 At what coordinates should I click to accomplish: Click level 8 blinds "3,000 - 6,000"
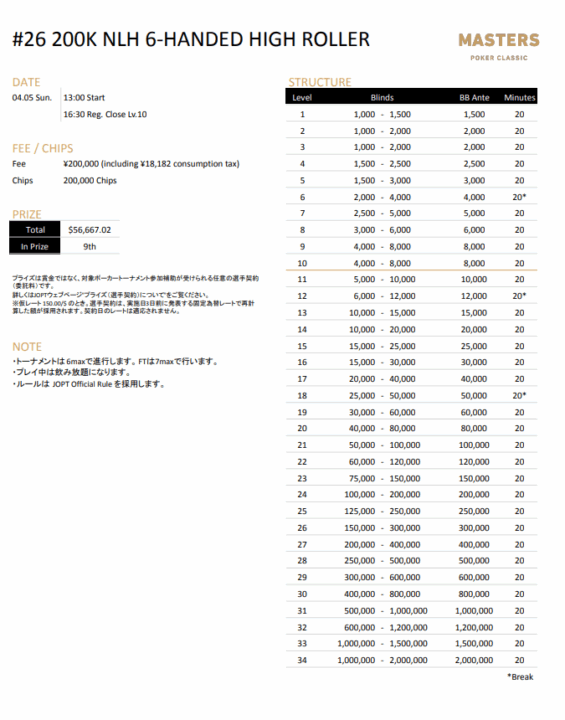pos(382,230)
